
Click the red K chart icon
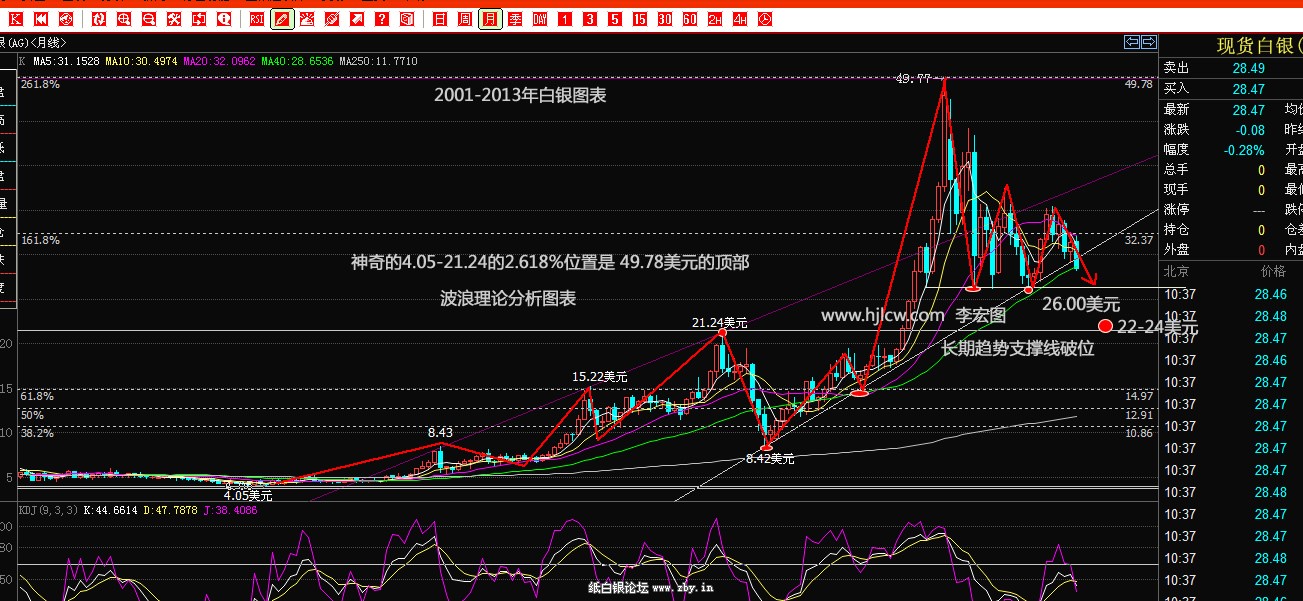click(17, 19)
